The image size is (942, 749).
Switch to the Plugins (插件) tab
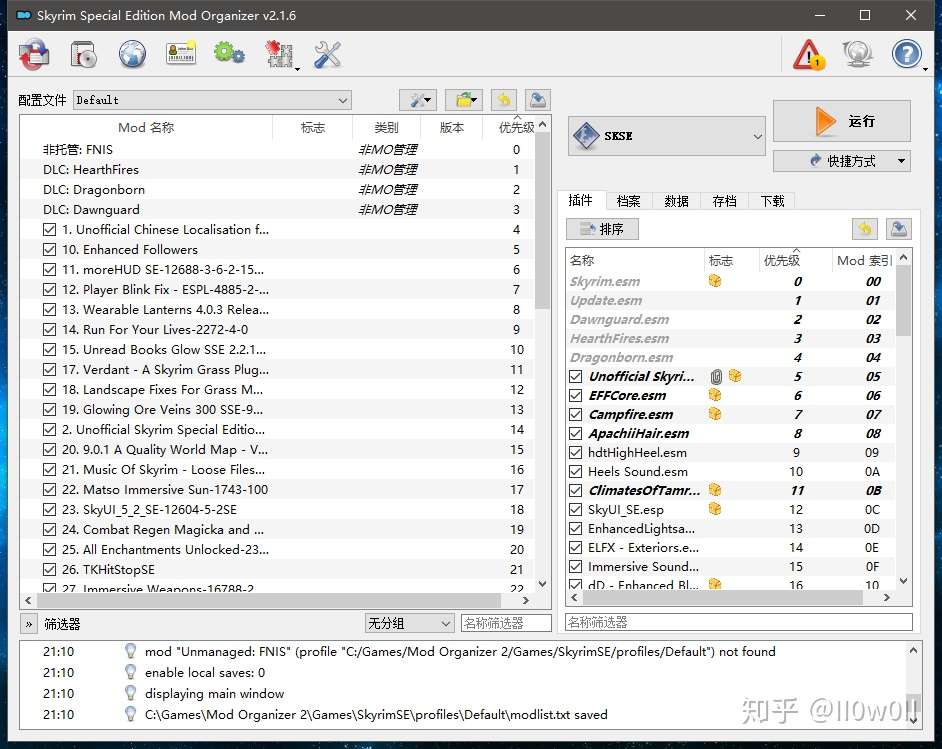pyautogui.click(x=580, y=201)
